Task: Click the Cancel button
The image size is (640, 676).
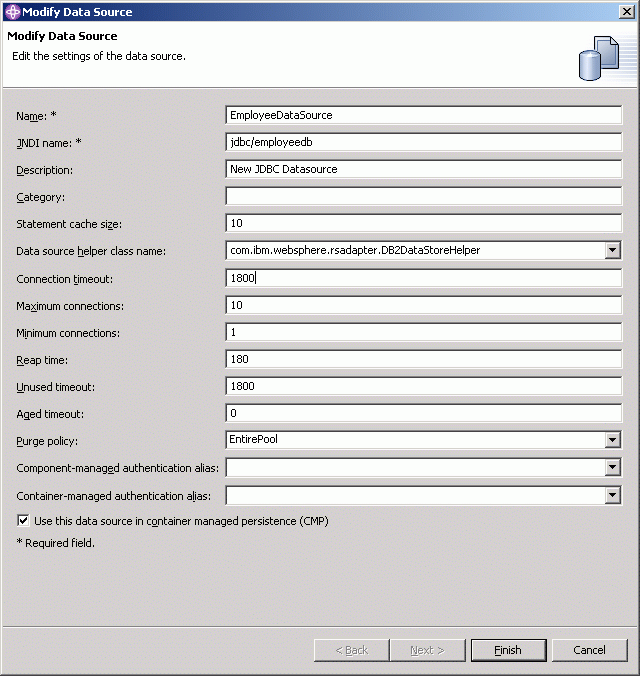Action: pos(589,650)
